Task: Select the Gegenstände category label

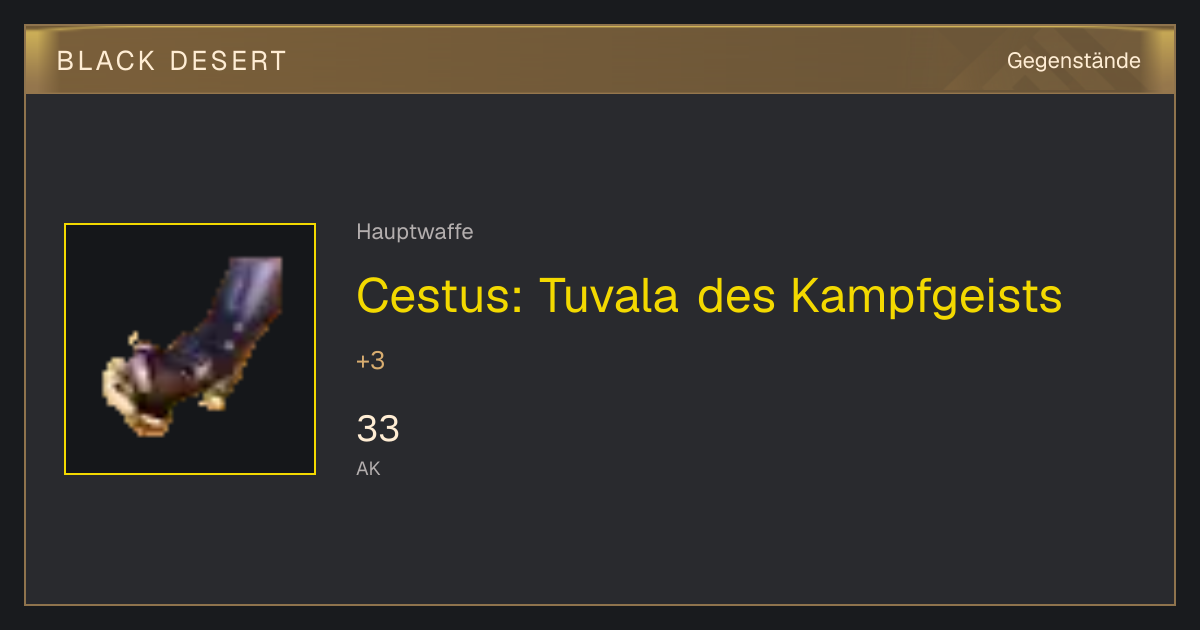Action: click(1073, 61)
